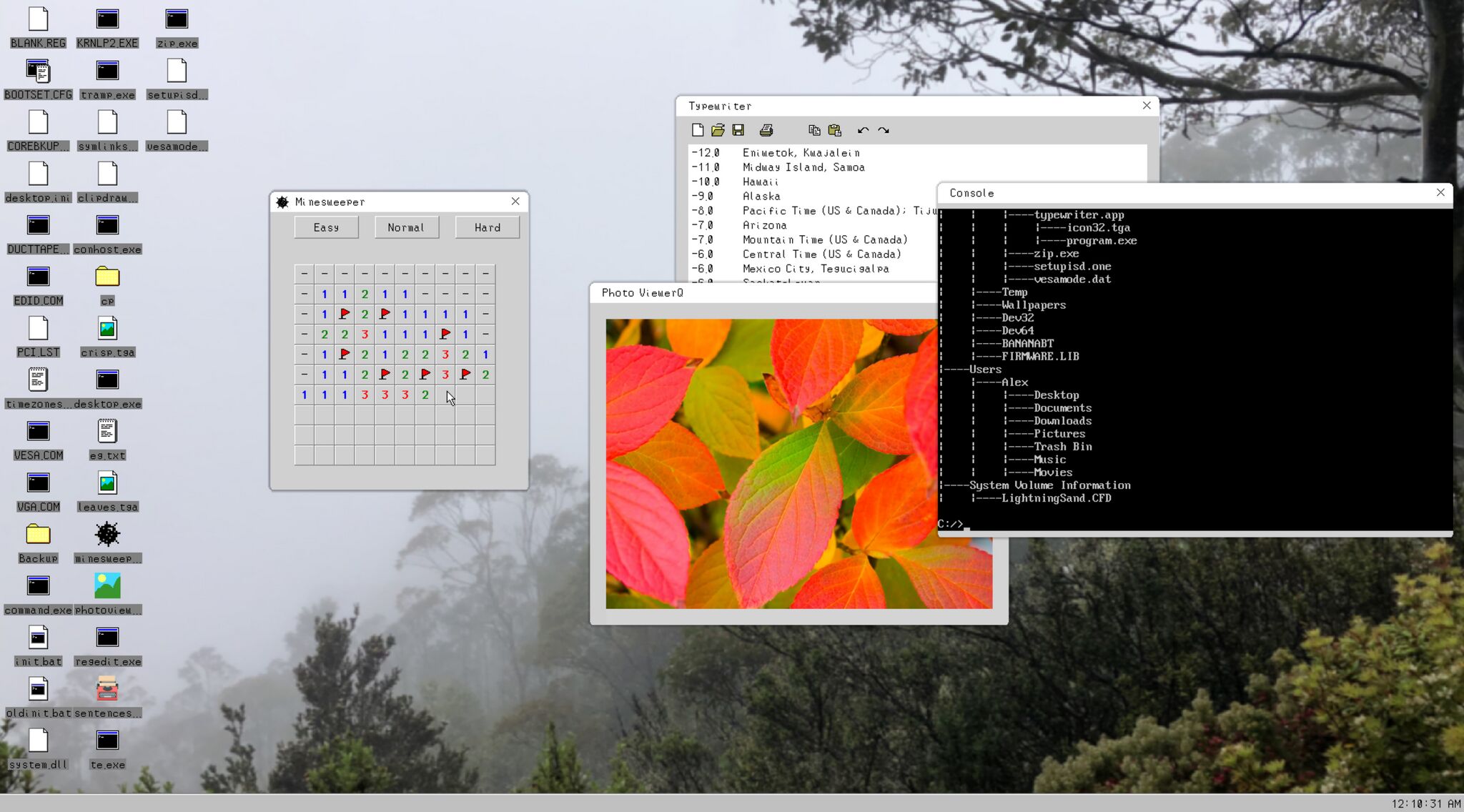Click the Open folder icon in Typewriter toolbar
Screen dimensions: 1464x812
(718, 130)
